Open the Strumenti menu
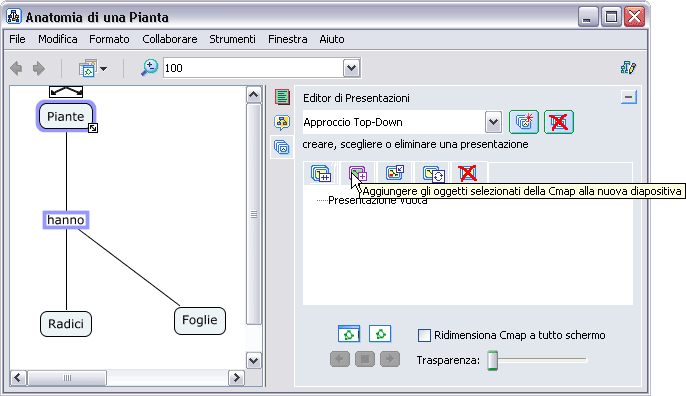Image resolution: width=686 pixels, height=396 pixels. click(232, 39)
